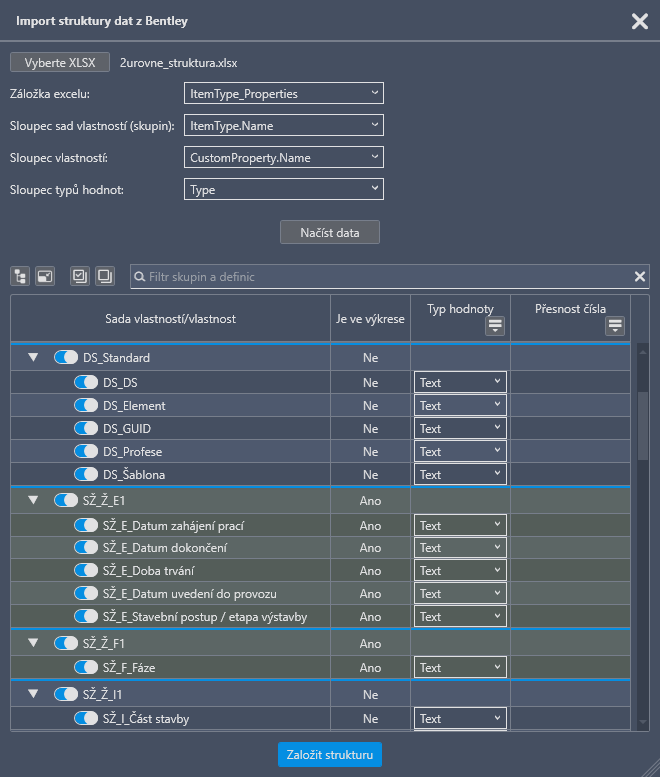Viewport: 660px width, 777px height.
Task: Toggle the SŽ_Ž_F1 group switch
Action: (66, 643)
